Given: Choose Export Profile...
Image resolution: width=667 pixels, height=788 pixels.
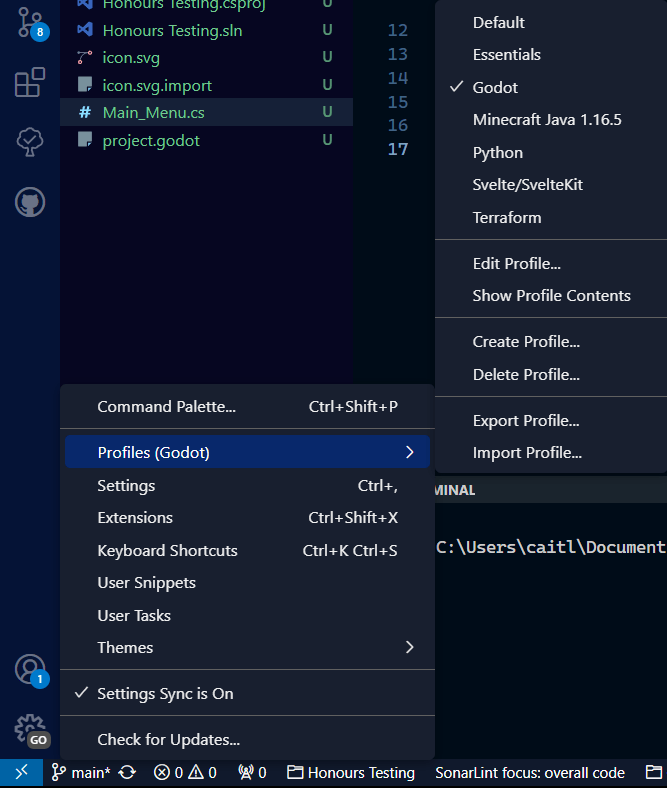Looking at the screenshot, I should click(x=551, y=420).
